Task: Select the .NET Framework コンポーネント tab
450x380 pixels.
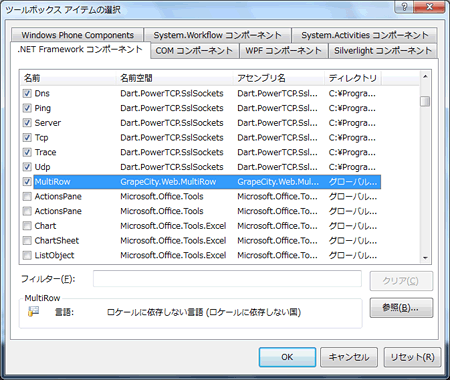Action: click(x=80, y=50)
